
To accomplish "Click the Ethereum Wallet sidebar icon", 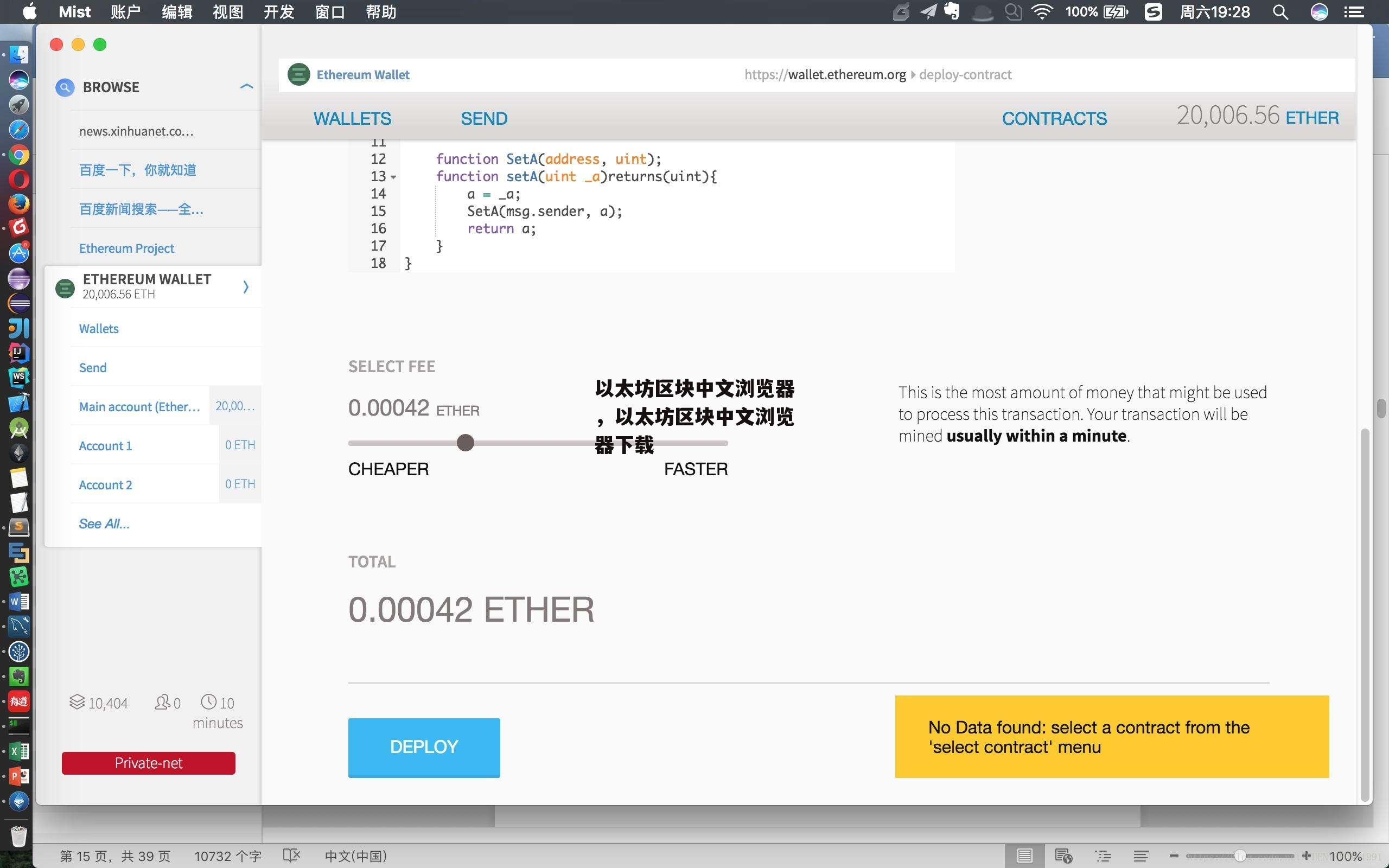I will (65, 287).
